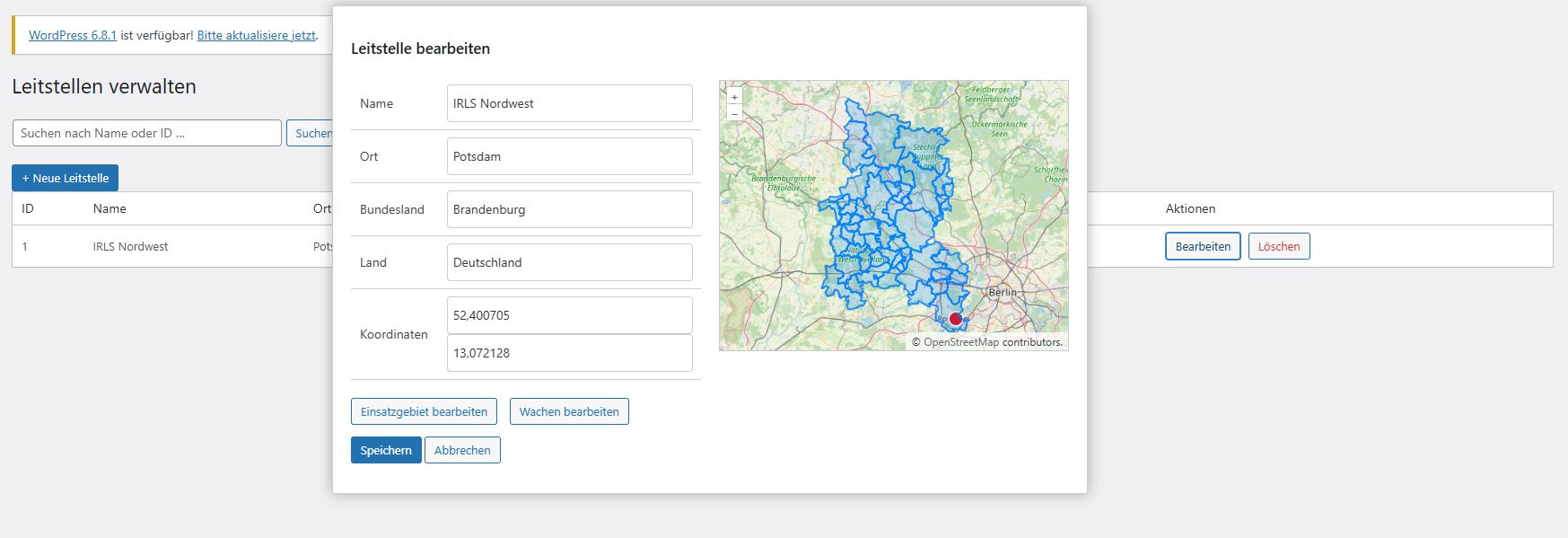Viewport: 1568px width, 538px height.
Task: Click the Bundesland label in the form
Action: click(x=391, y=209)
